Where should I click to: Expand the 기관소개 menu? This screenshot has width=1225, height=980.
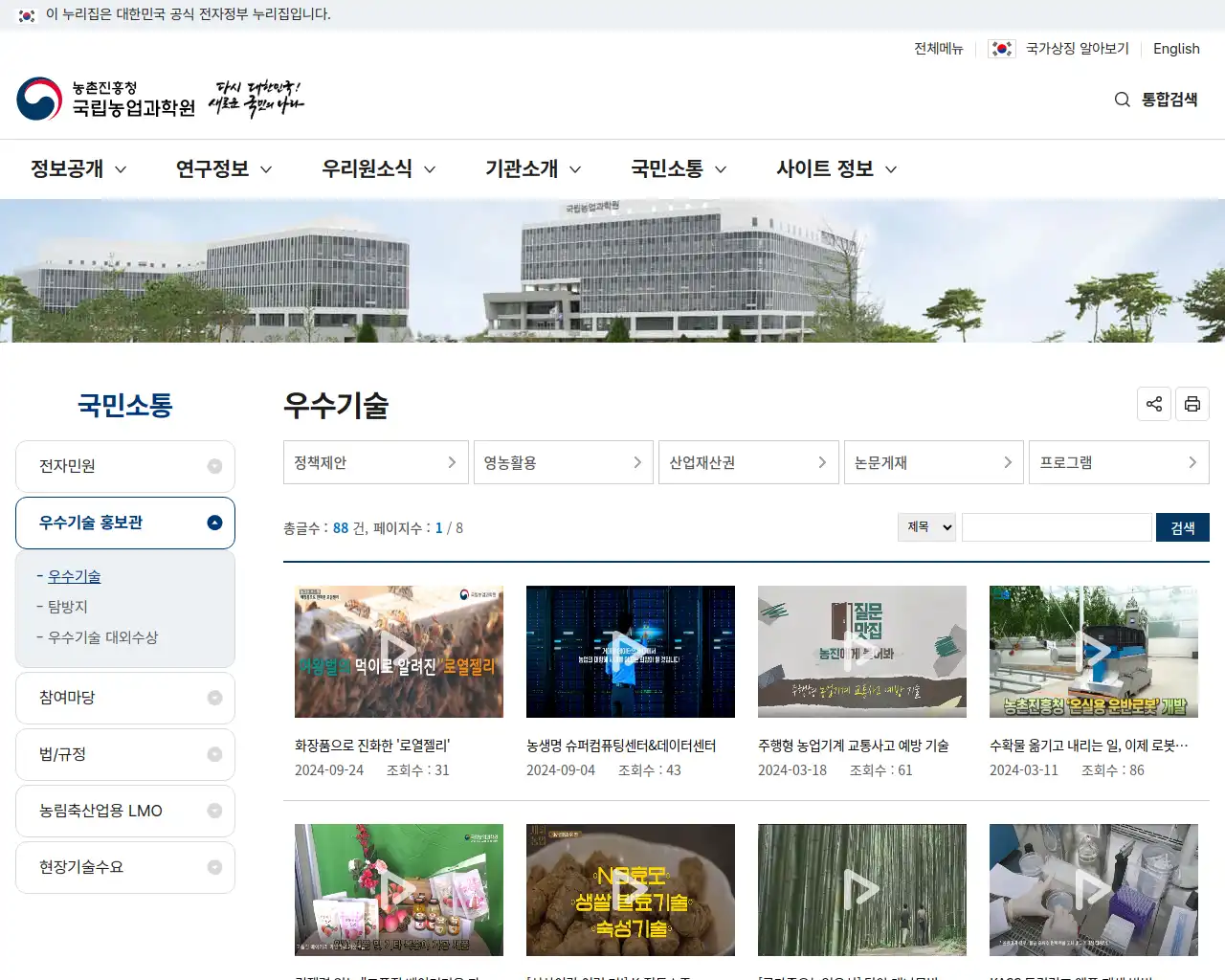[533, 169]
